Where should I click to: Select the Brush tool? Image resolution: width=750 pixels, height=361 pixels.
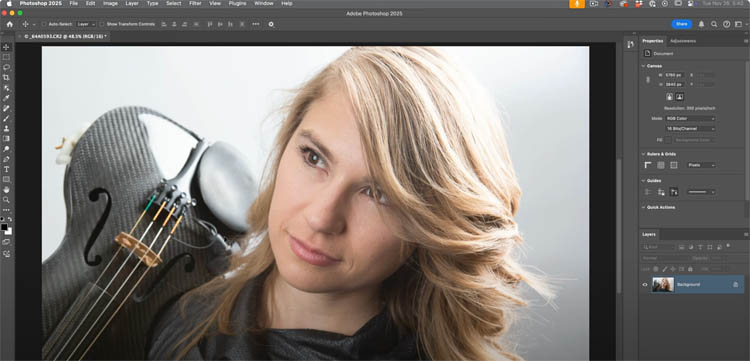pos(6,118)
